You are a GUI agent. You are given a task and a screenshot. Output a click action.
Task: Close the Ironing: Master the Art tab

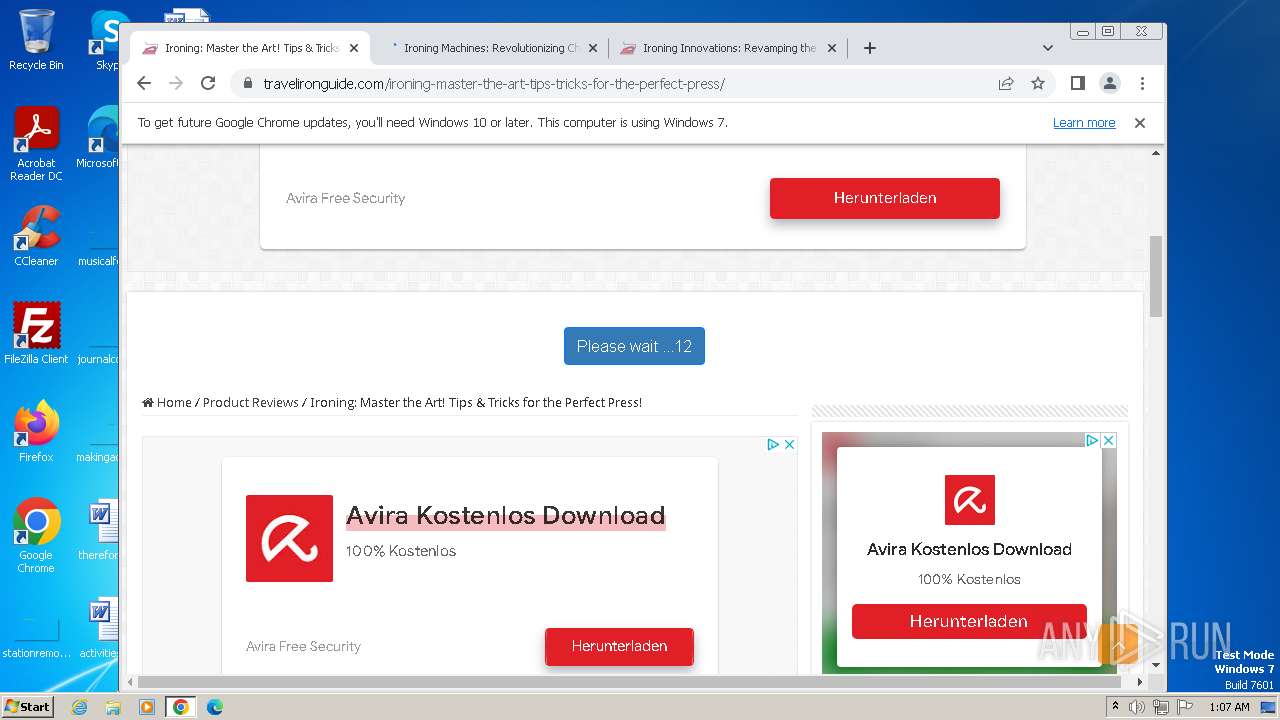click(x=354, y=48)
